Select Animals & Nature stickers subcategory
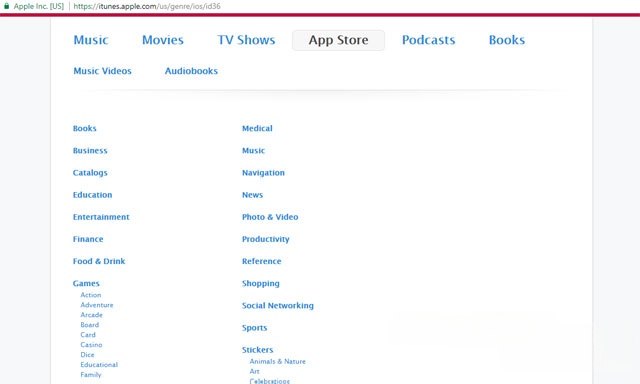 278,361
